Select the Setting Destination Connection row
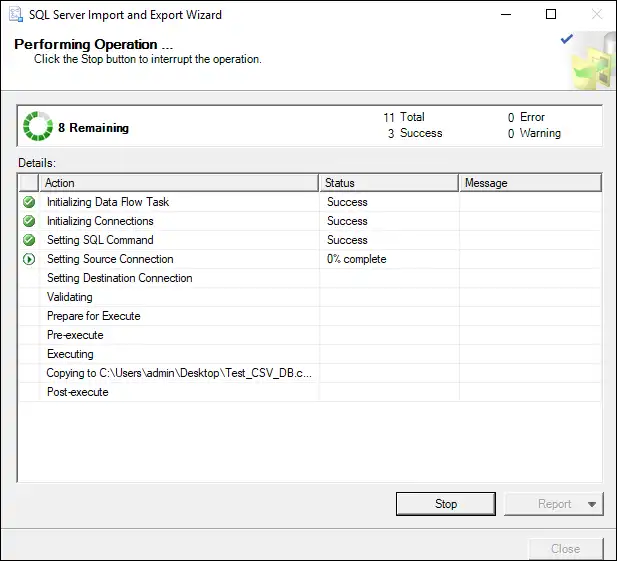This screenshot has height=561, width=617. [310, 278]
